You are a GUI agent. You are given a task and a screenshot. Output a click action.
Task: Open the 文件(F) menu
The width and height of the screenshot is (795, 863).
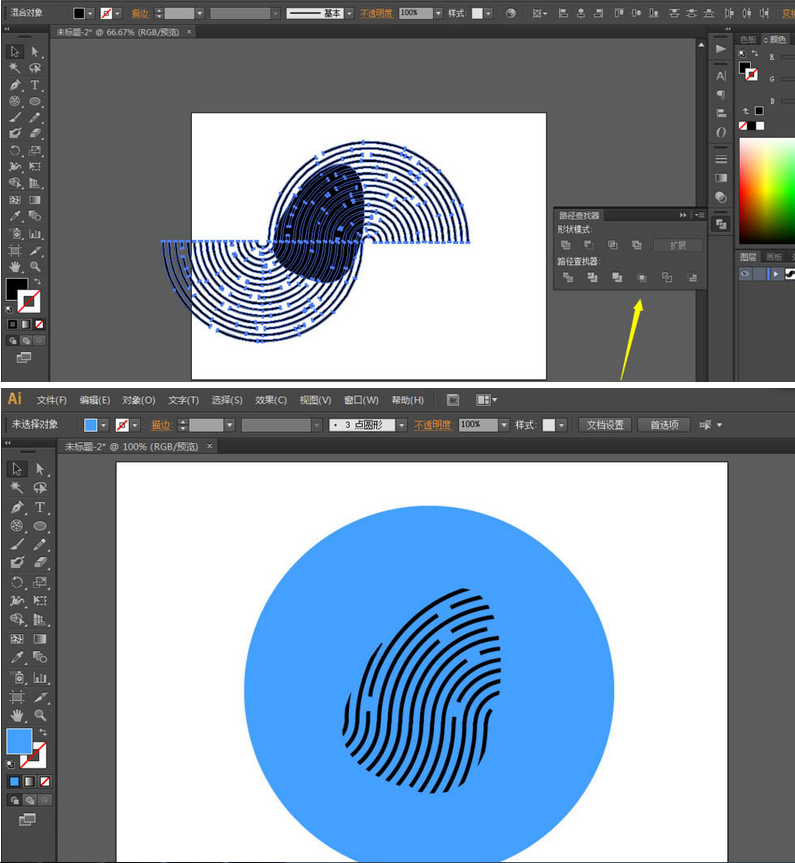[x=51, y=400]
